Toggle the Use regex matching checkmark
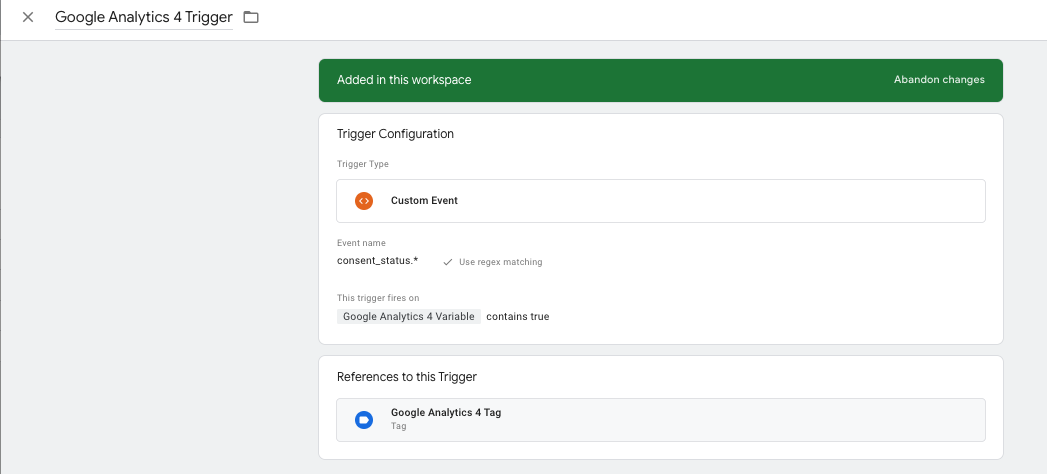Image resolution: width=1047 pixels, height=474 pixels. (448, 262)
